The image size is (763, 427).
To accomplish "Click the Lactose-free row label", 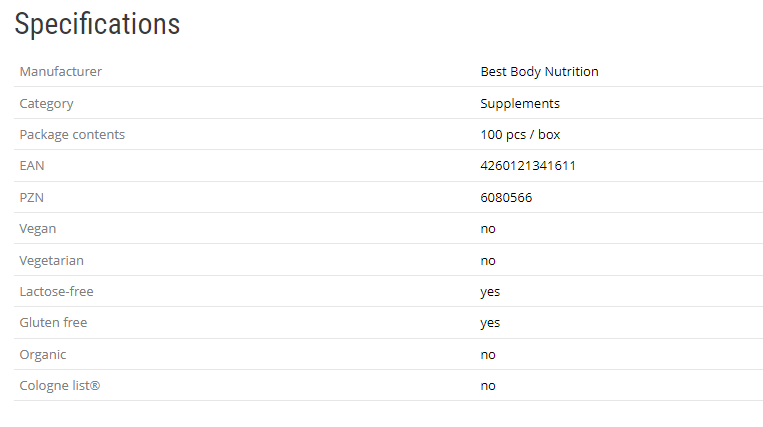I will click(56, 292).
